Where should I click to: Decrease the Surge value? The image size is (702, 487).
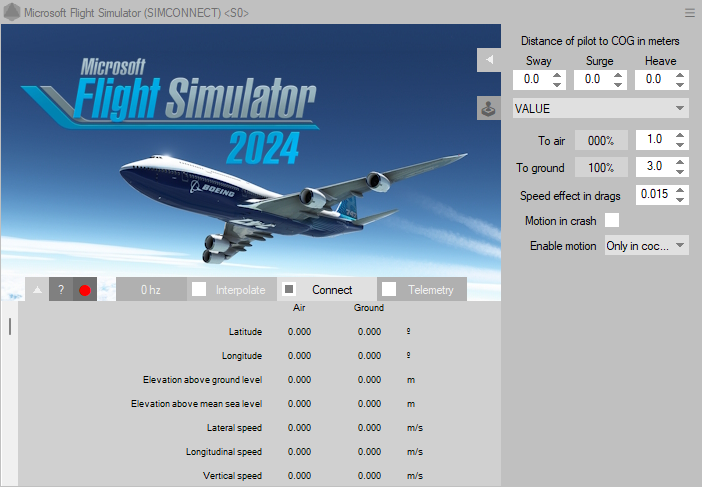[x=618, y=84]
